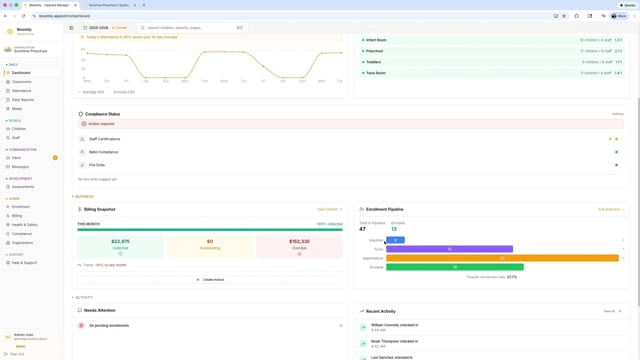Open the Billing dollar icon in sidebar

tap(8, 216)
